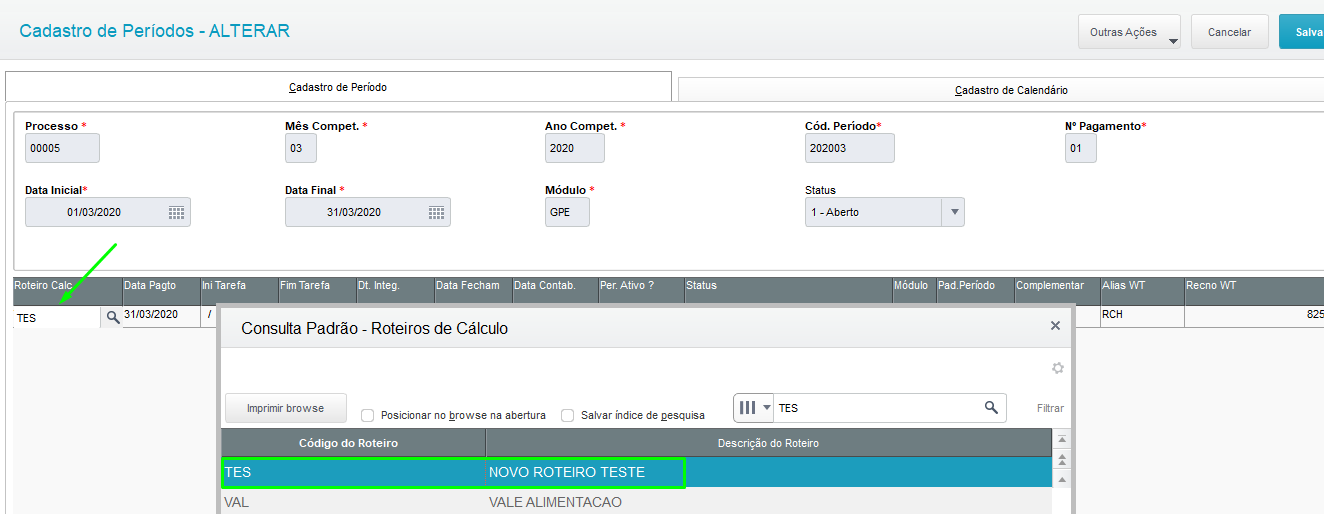Open the Outras Ações dropdown

click(x=1129, y=32)
